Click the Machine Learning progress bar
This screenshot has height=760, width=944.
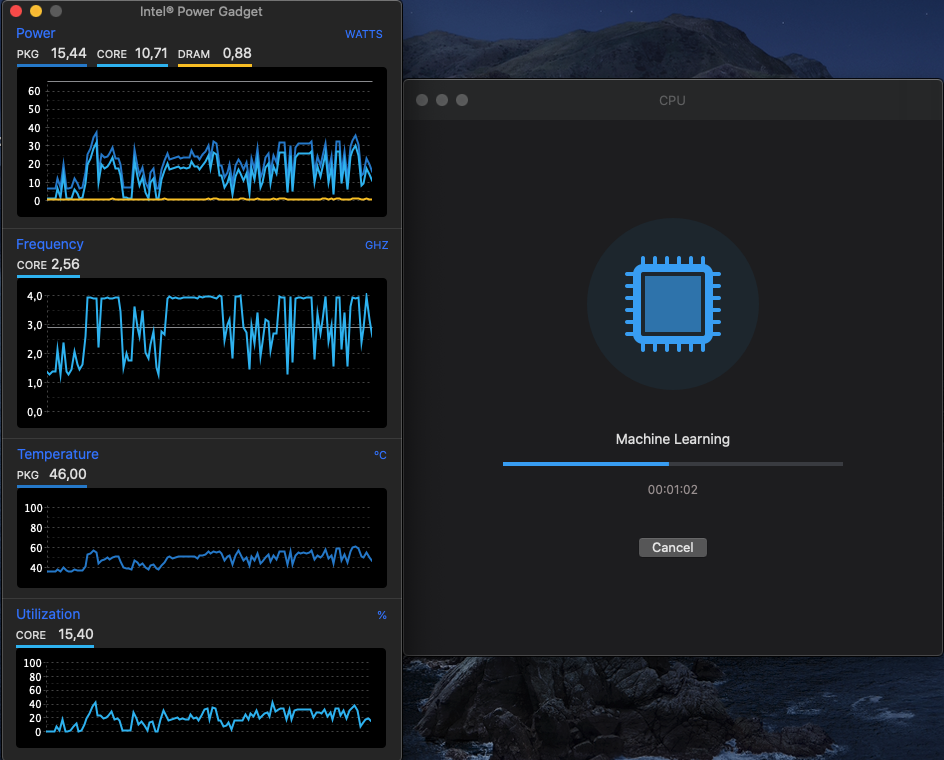pos(672,464)
